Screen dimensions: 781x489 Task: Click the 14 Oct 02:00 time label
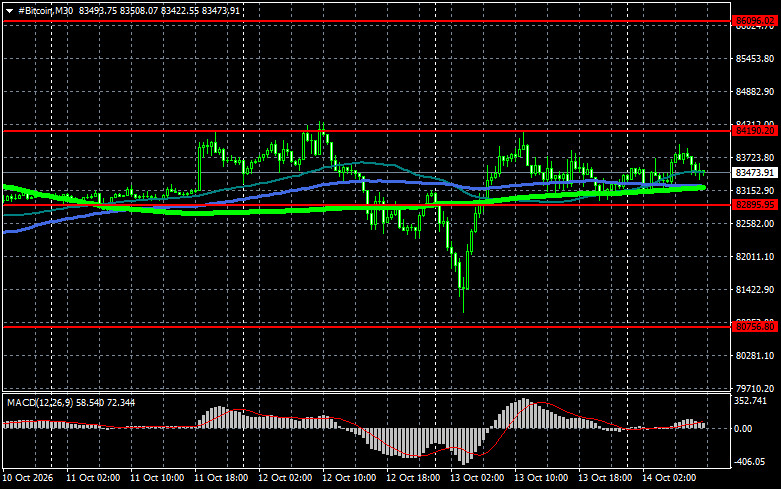pyautogui.click(x=669, y=478)
